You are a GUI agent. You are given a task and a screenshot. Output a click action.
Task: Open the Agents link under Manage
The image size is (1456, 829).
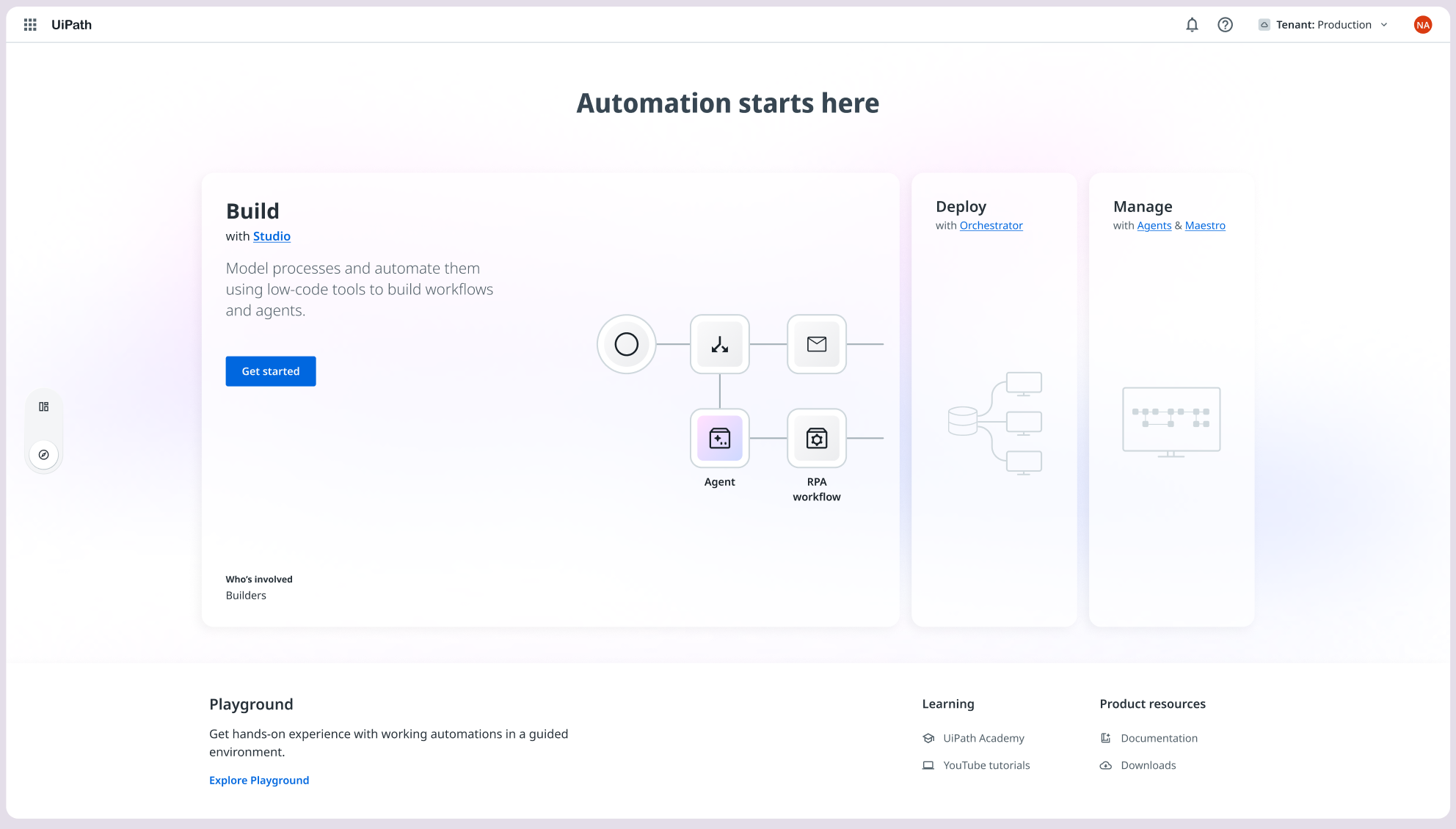click(1154, 225)
